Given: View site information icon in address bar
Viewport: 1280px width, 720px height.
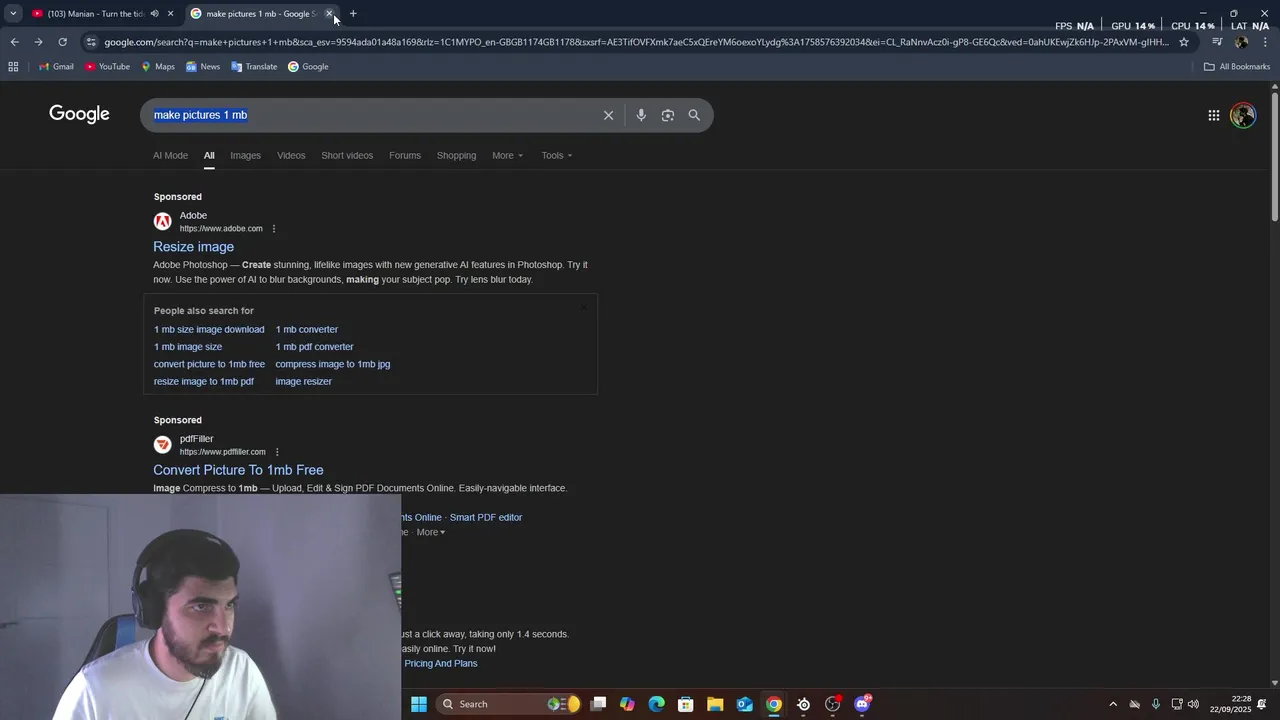Looking at the screenshot, I should coord(91,42).
